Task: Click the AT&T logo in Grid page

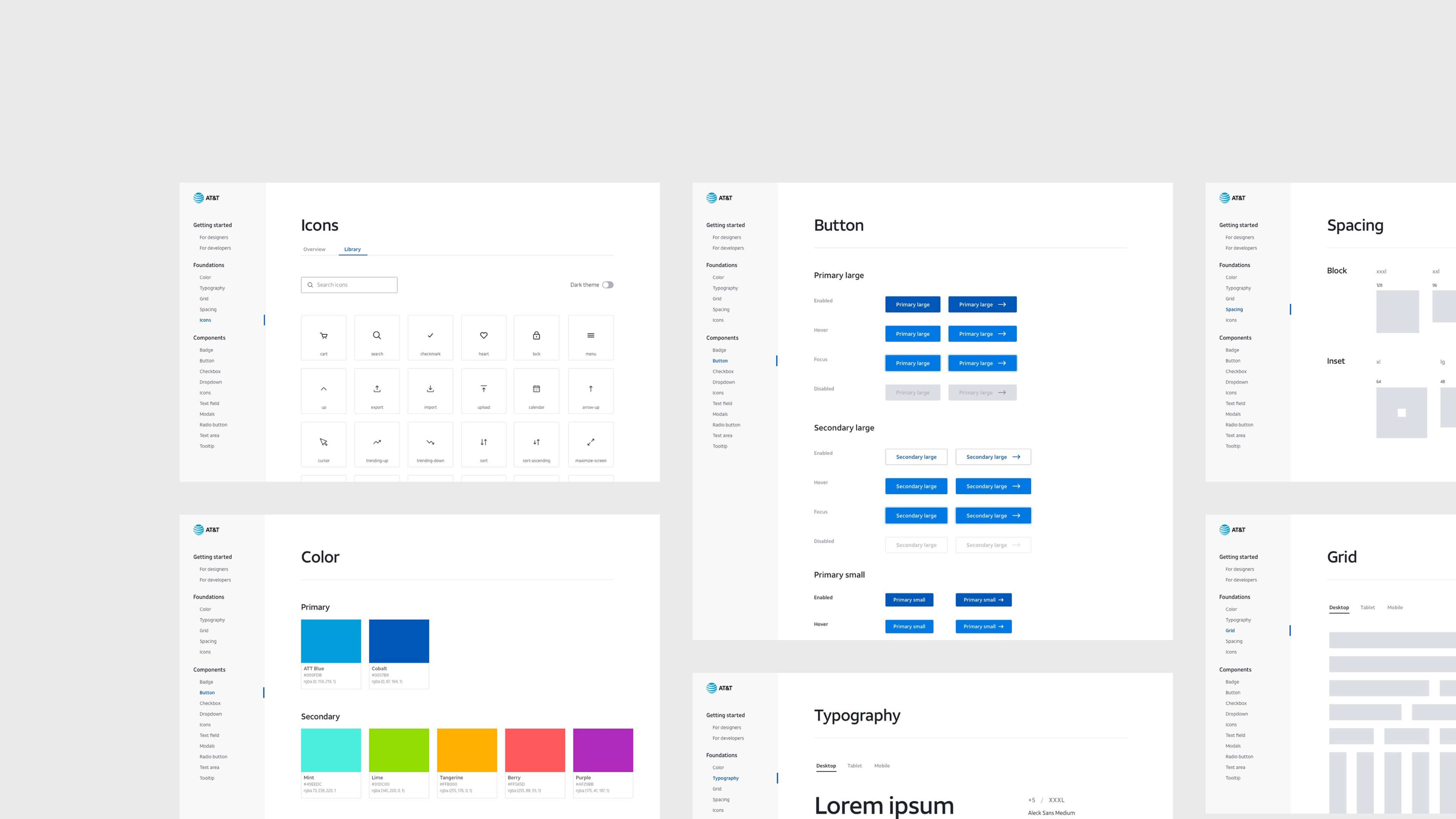Action: 1232,530
